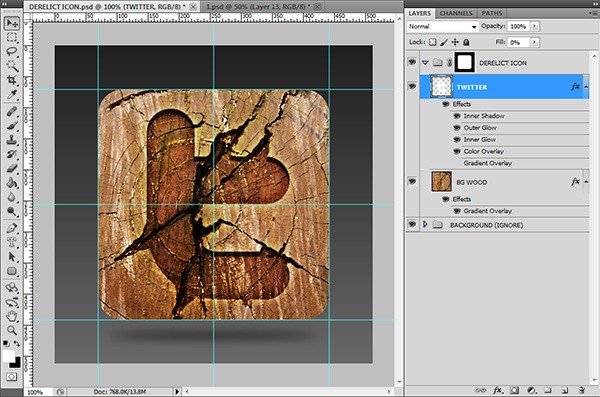The height and width of the screenshot is (397, 600).
Task: Click the Opacity value field
Action: coord(518,26)
